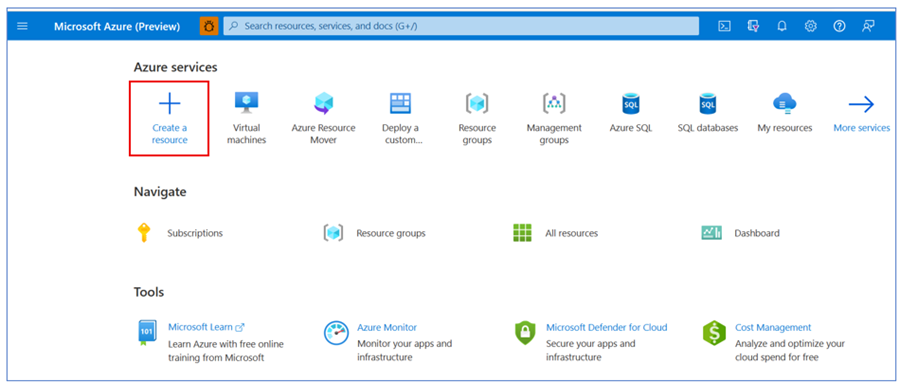Image resolution: width=900 pixels, height=382 pixels.
Task: Click the Resource groups label under Azure services
Action: [477, 134]
